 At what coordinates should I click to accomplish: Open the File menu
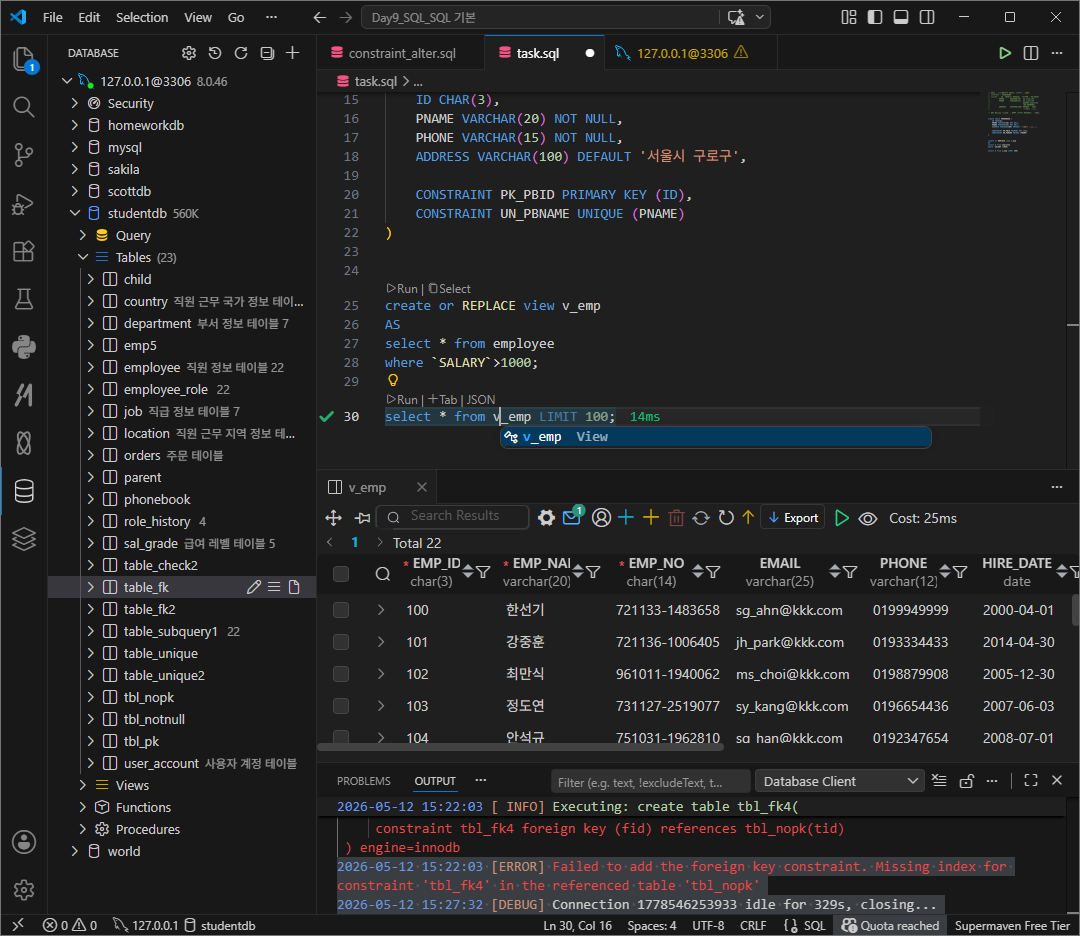(x=52, y=17)
